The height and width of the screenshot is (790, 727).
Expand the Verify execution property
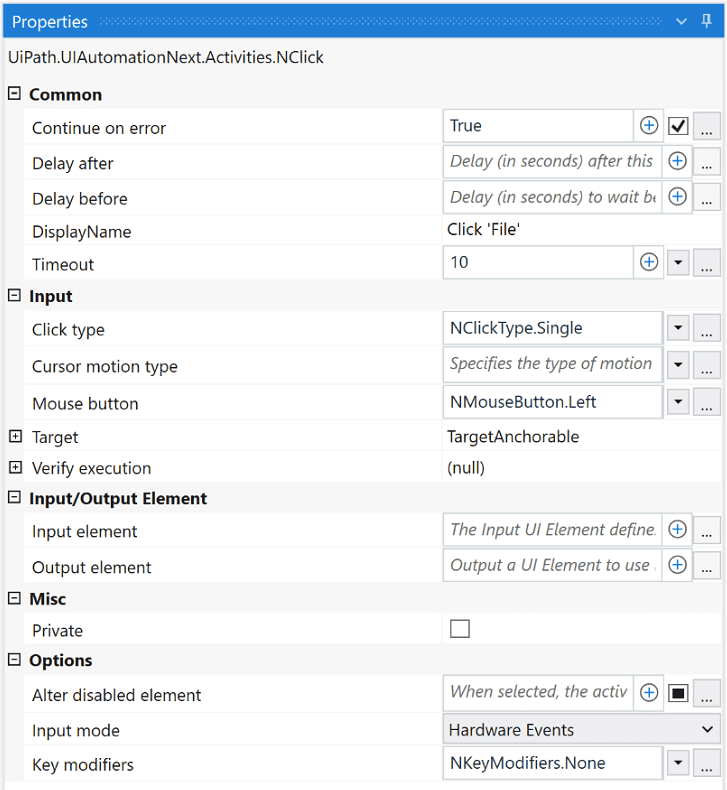point(15,468)
